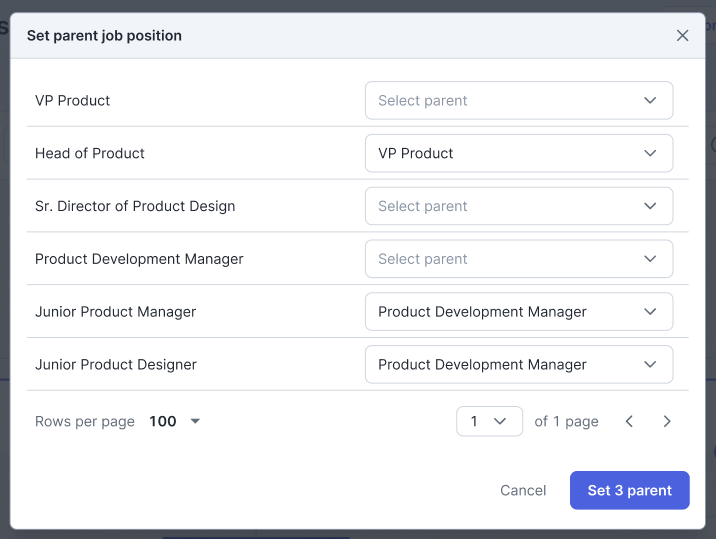This screenshot has height=539, width=716.
Task: Click the Head of Product row label
Action: [x=90, y=154]
